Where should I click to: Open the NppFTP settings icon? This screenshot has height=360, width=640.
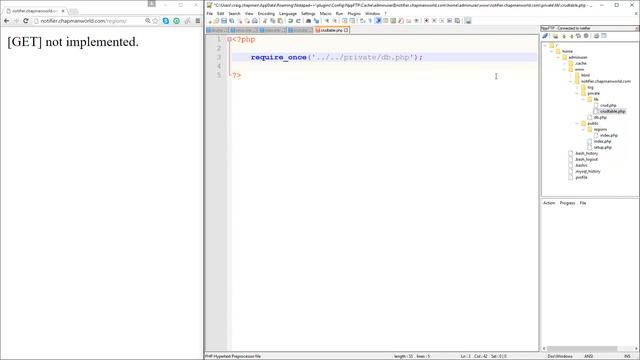pos(596,36)
